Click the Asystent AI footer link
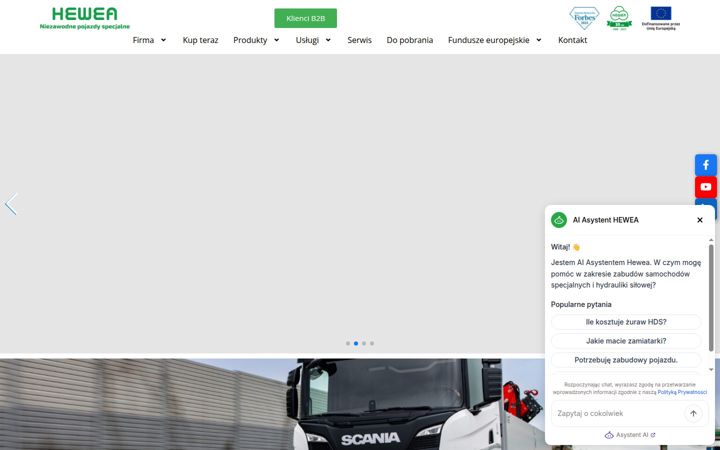This screenshot has height=450, width=720. click(630, 435)
